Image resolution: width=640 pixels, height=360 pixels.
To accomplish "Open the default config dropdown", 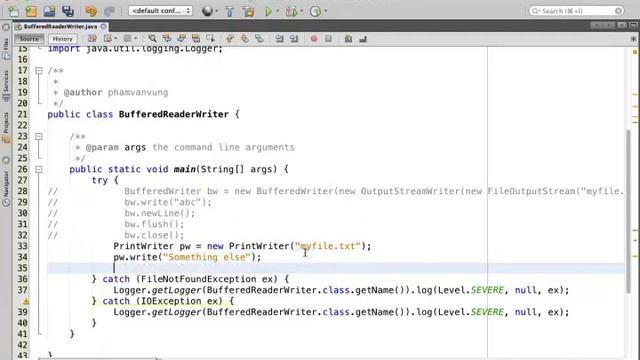I will (160, 11).
